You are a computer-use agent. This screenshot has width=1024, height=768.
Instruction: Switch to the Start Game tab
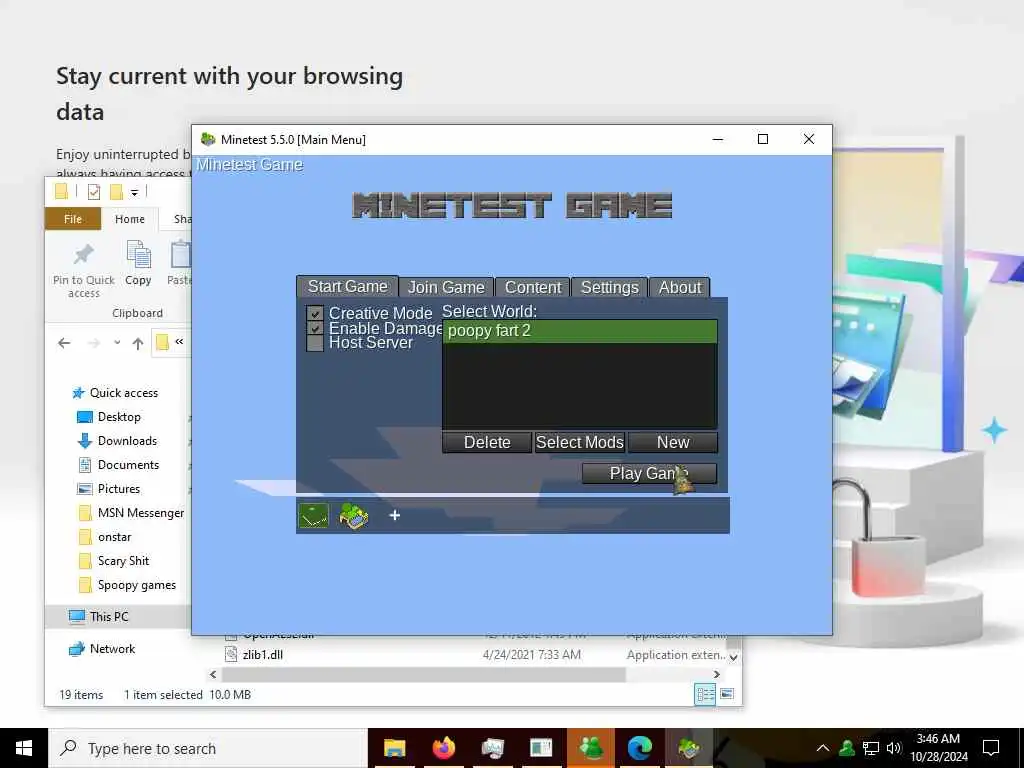click(347, 287)
